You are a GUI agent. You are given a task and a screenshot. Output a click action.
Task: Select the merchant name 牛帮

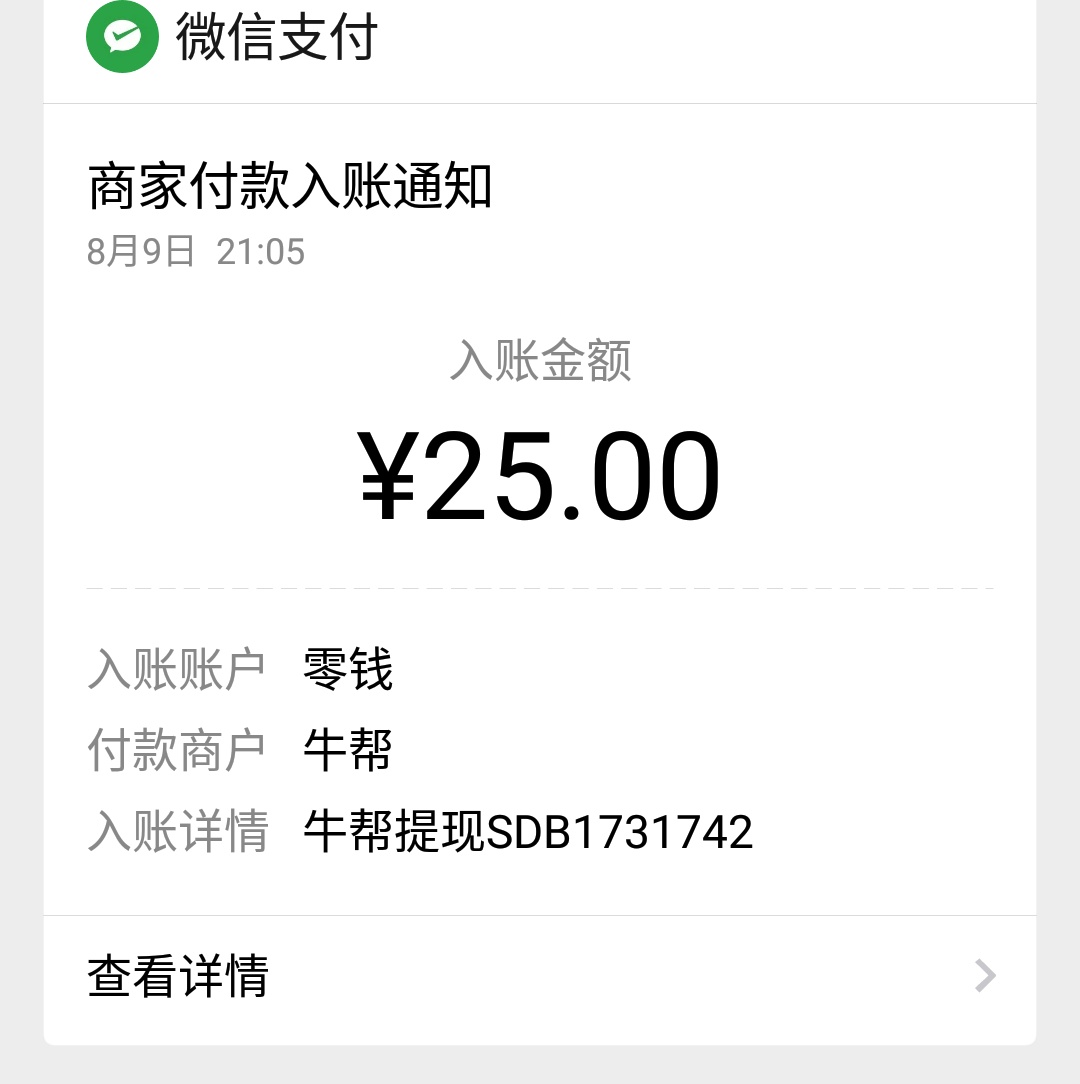click(x=348, y=750)
